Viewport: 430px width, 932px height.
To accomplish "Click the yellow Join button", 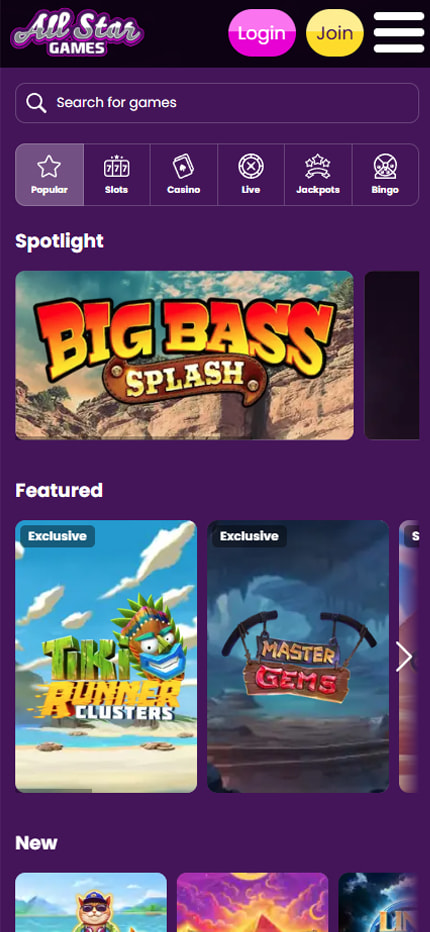I will pyautogui.click(x=335, y=33).
